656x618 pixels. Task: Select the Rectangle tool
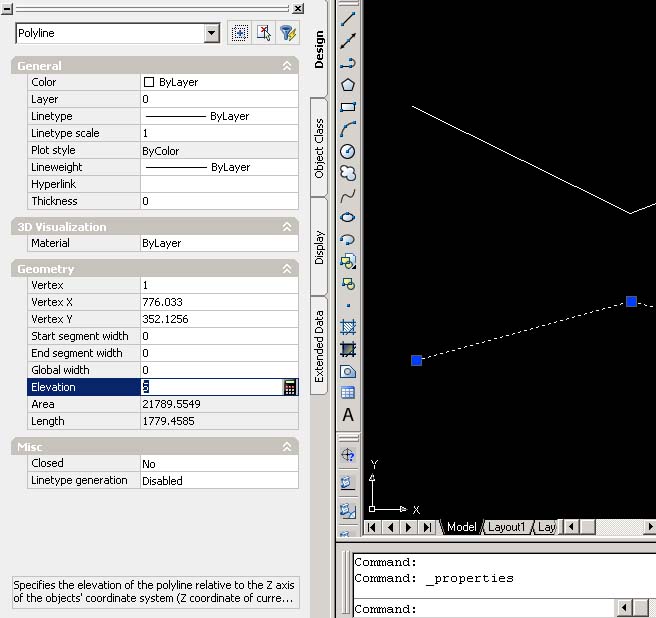[348, 107]
